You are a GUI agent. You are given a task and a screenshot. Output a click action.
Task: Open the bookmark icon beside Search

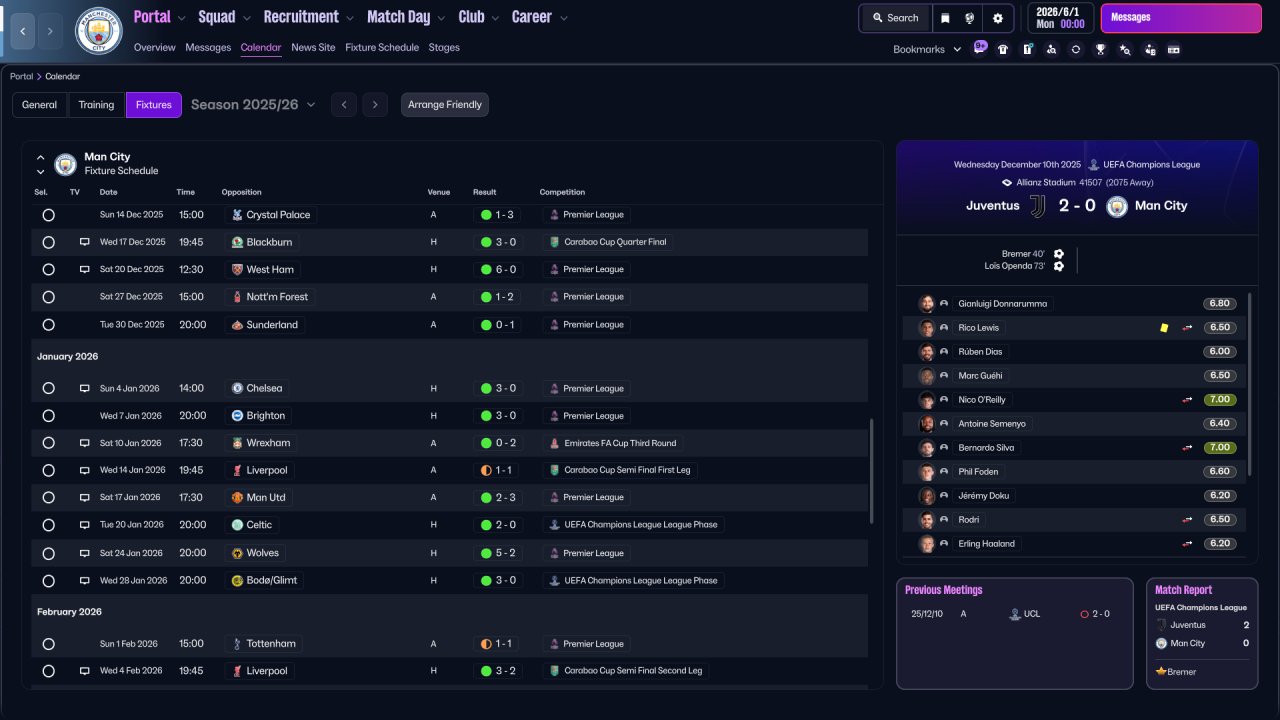click(945, 18)
